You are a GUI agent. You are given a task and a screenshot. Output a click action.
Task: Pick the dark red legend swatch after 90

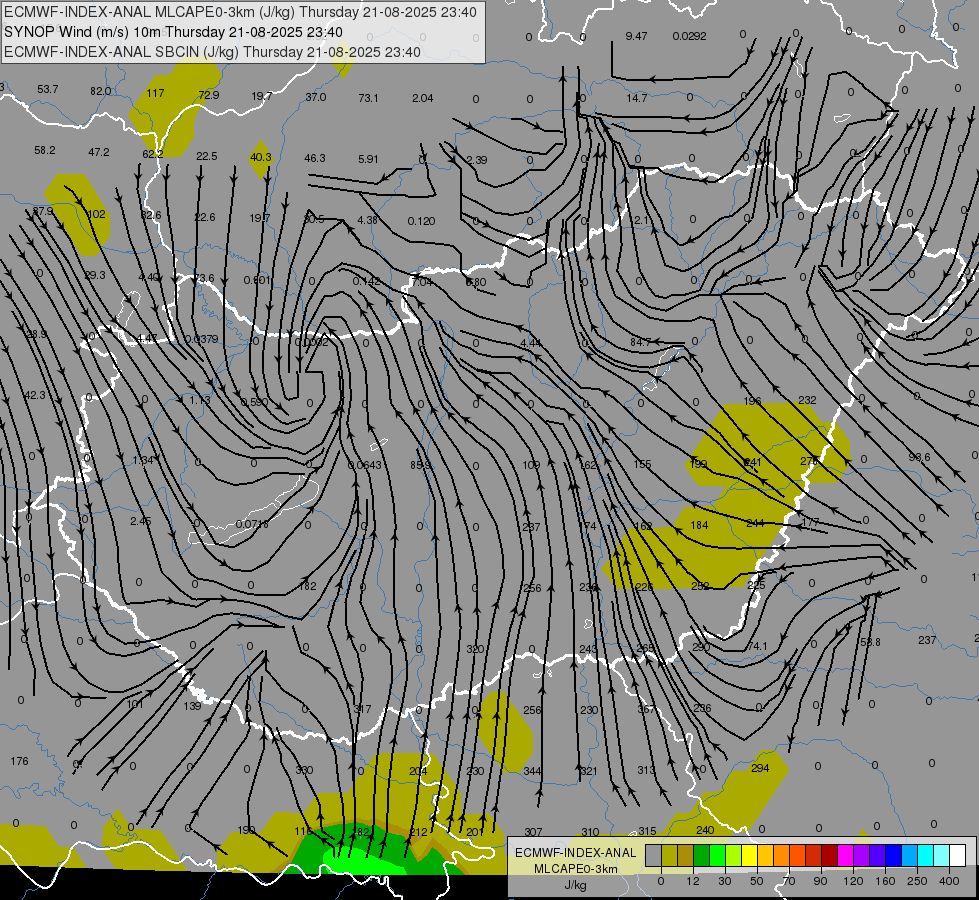(830, 856)
